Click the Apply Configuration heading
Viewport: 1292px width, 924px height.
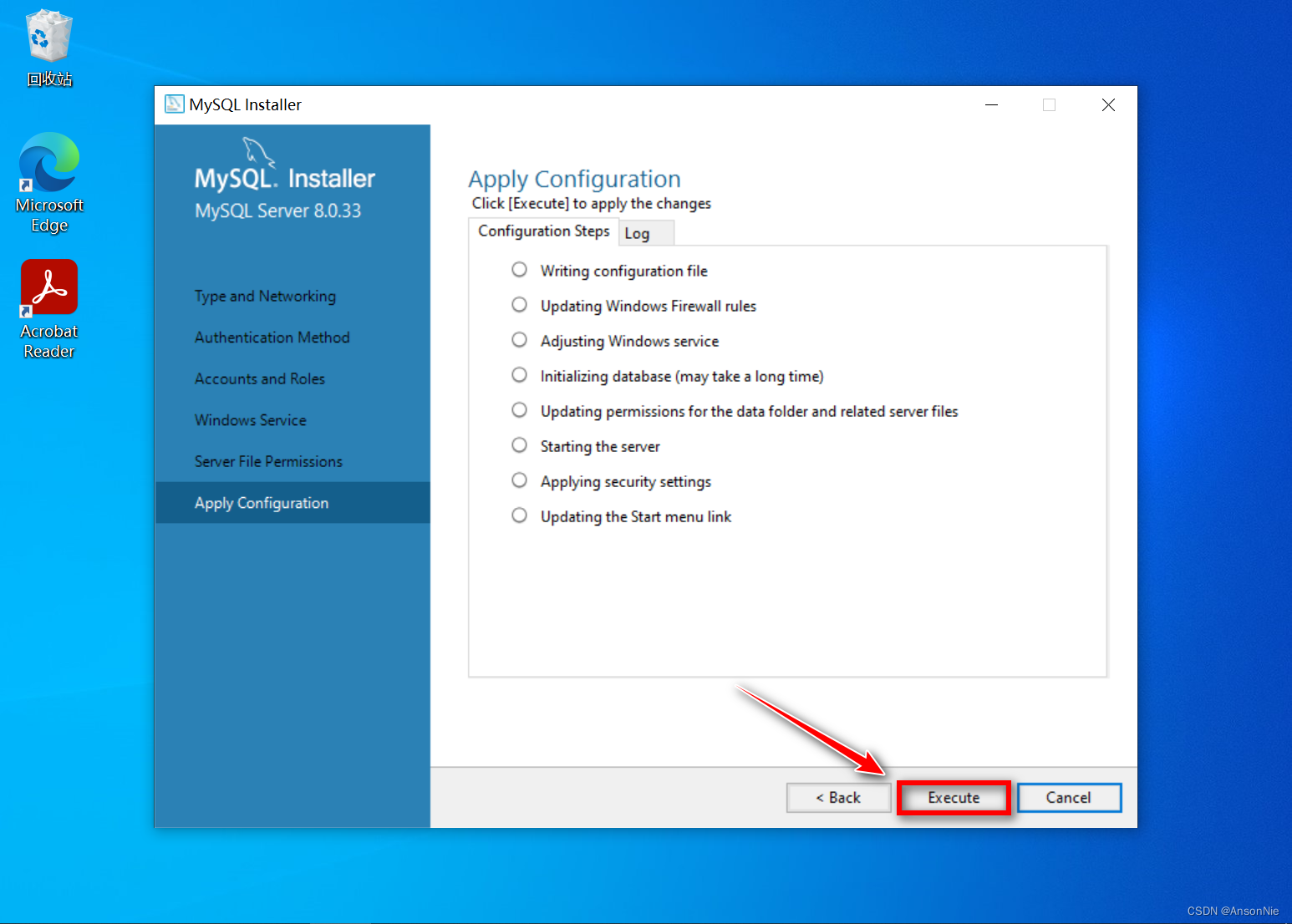(574, 180)
